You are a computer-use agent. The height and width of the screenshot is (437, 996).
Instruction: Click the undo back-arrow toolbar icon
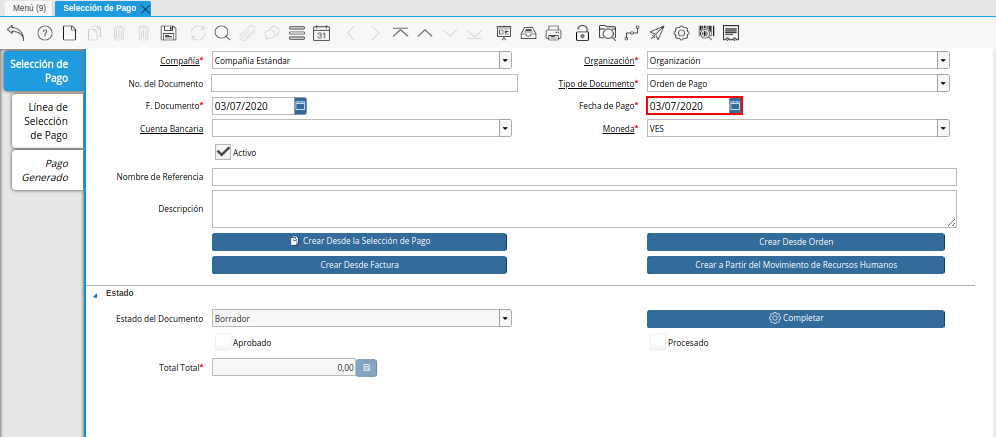[x=15, y=33]
